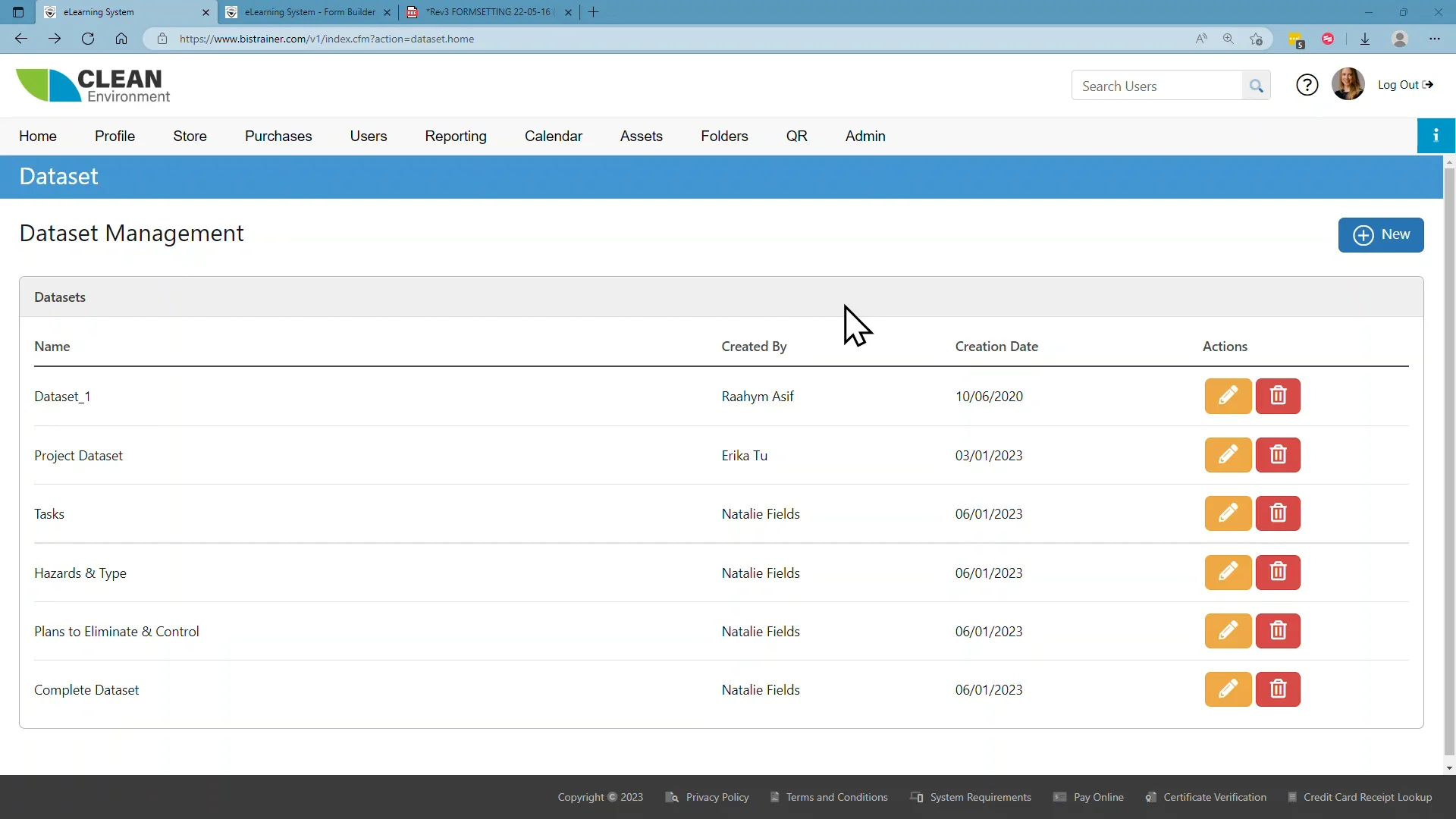This screenshot has height=819, width=1456.
Task: Refresh the page with reload icon
Action: [88, 39]
